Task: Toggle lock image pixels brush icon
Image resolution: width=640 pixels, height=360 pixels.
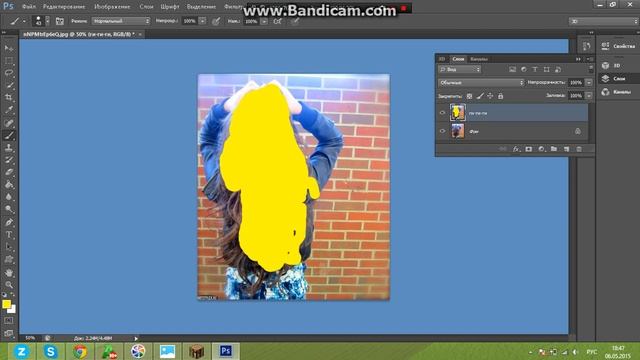Action: point(480,96)
